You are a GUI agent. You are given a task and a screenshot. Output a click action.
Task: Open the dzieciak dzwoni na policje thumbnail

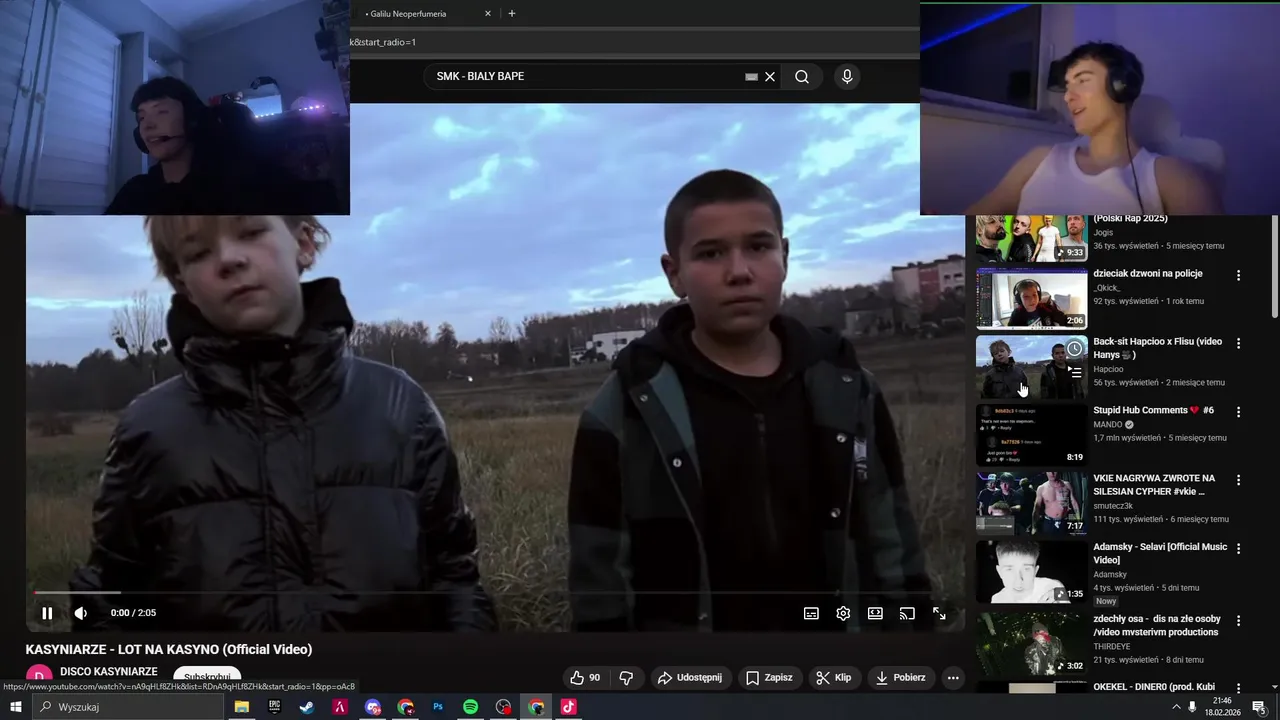click(x=1031, y=298)
